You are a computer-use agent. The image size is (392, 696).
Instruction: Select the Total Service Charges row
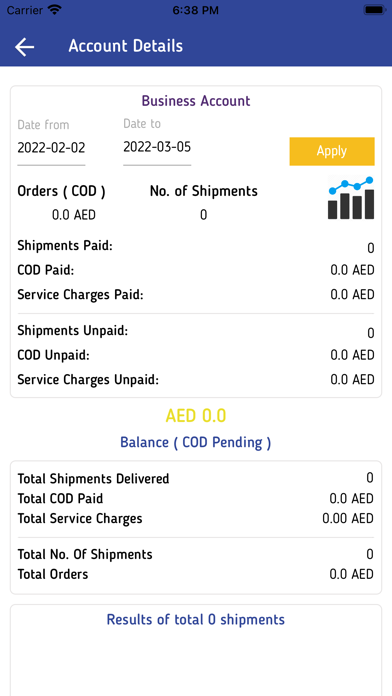point(196,518)
